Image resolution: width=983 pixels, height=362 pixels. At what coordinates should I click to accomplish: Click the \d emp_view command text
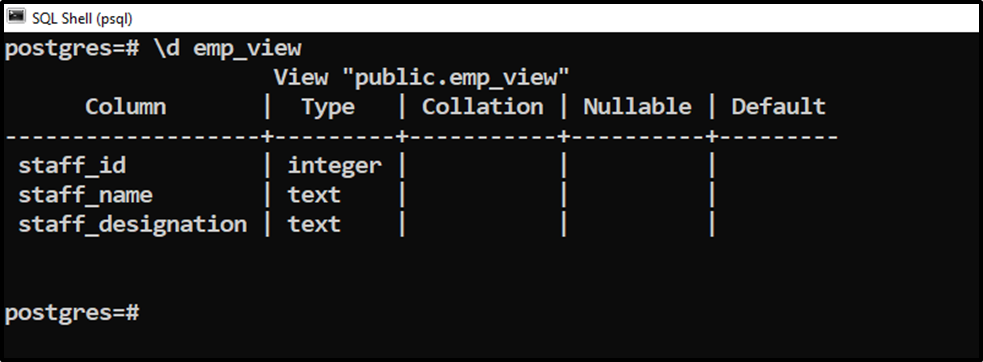pos(228,49)
